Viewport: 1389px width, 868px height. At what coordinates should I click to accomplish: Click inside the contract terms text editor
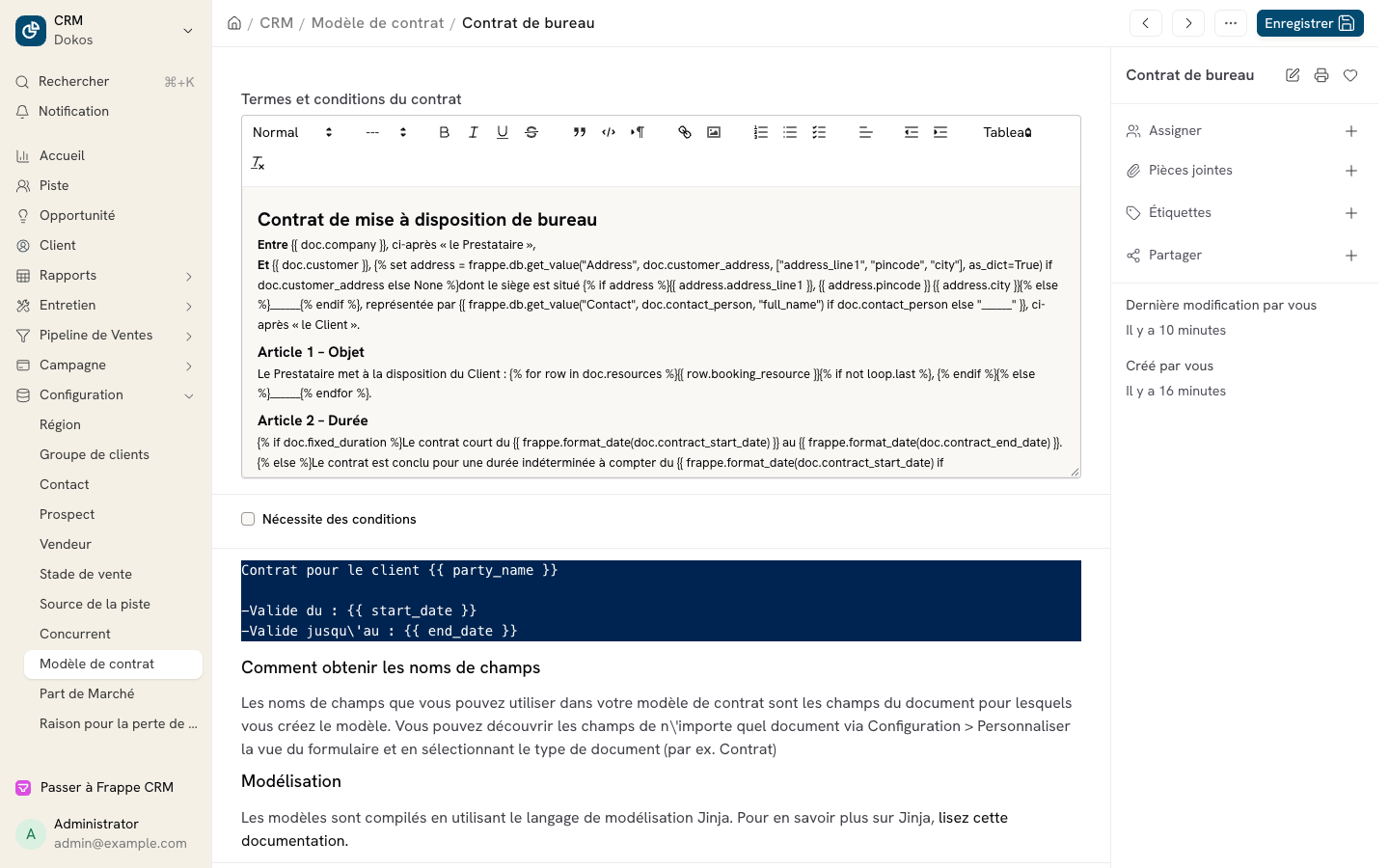point(661,332)
